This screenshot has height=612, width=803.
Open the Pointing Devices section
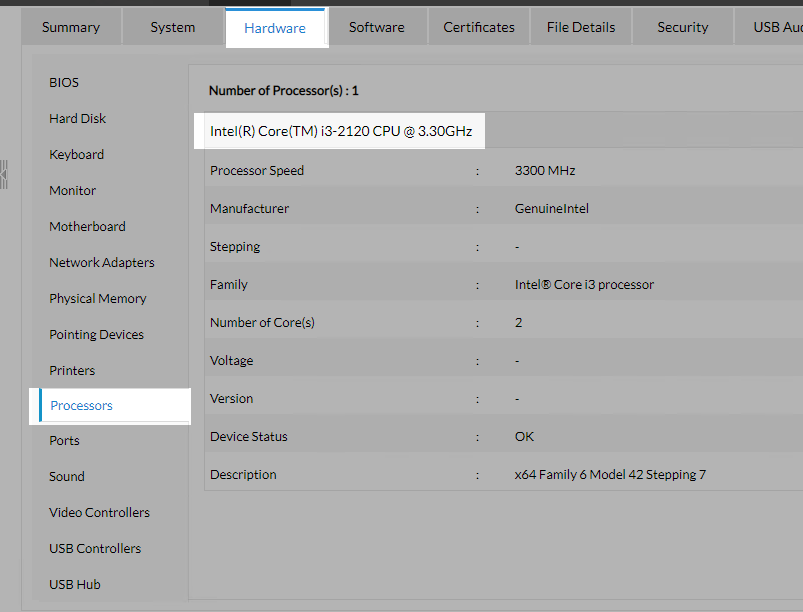click(x=96, y=334)
